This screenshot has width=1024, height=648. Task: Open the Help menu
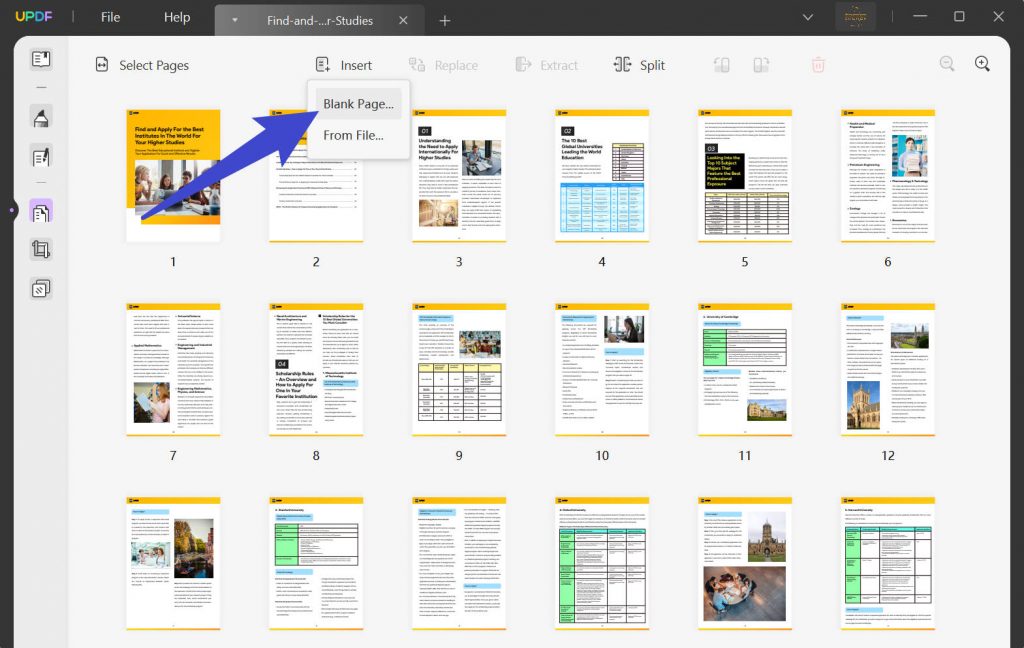(x=177, y=17)
